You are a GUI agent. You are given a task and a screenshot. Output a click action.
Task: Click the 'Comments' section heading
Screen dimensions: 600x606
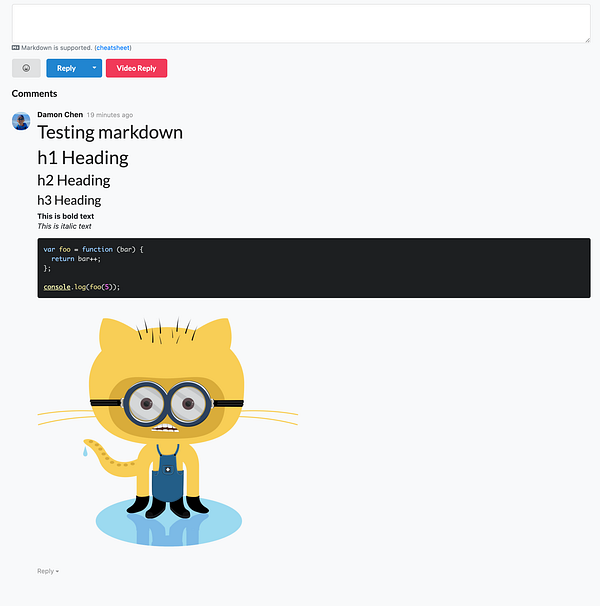click(34, 94)
